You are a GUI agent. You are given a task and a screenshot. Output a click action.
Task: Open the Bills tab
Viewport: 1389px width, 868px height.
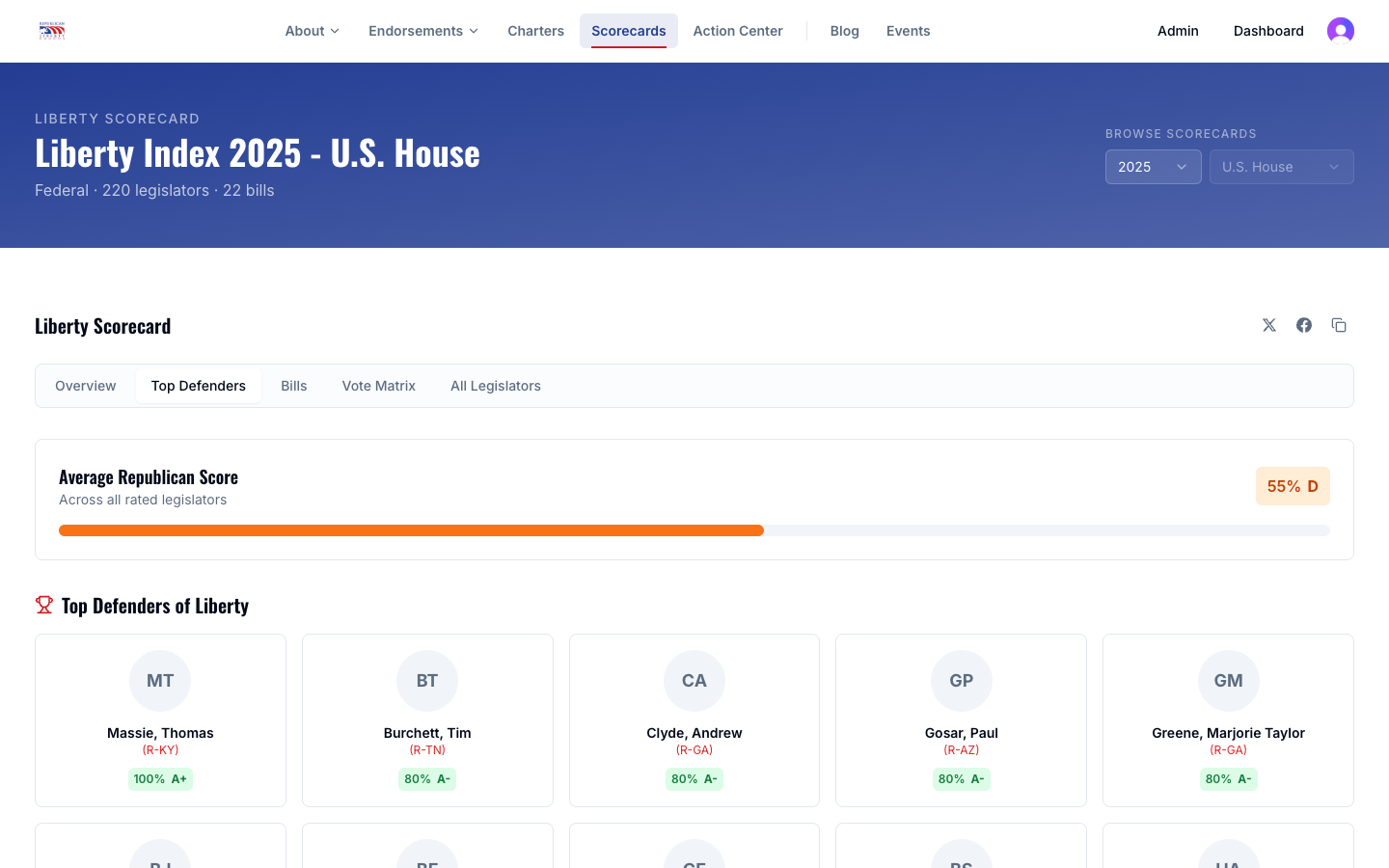pyautogui.click(x=293, y=386)
